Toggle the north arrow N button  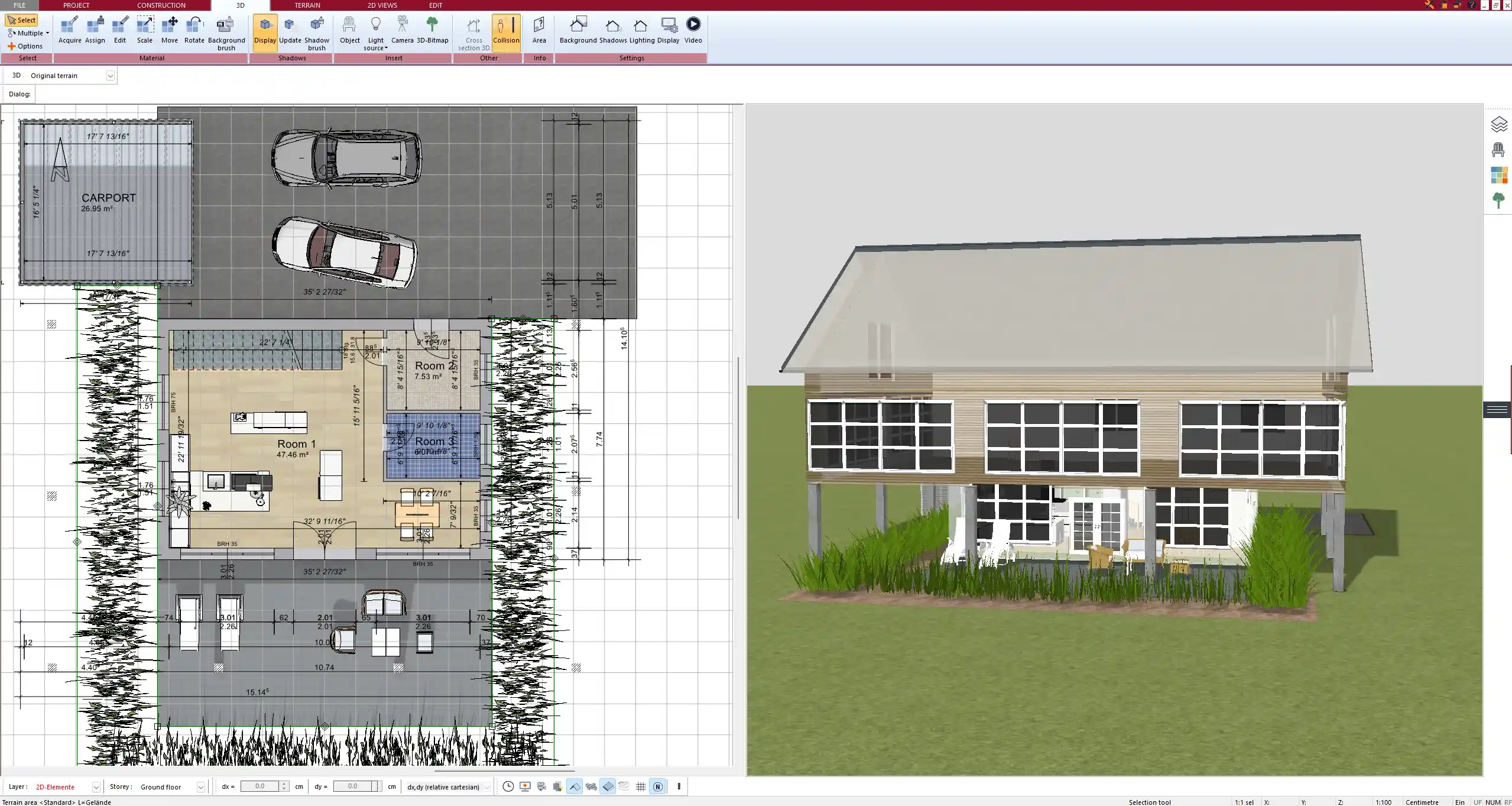657,786
